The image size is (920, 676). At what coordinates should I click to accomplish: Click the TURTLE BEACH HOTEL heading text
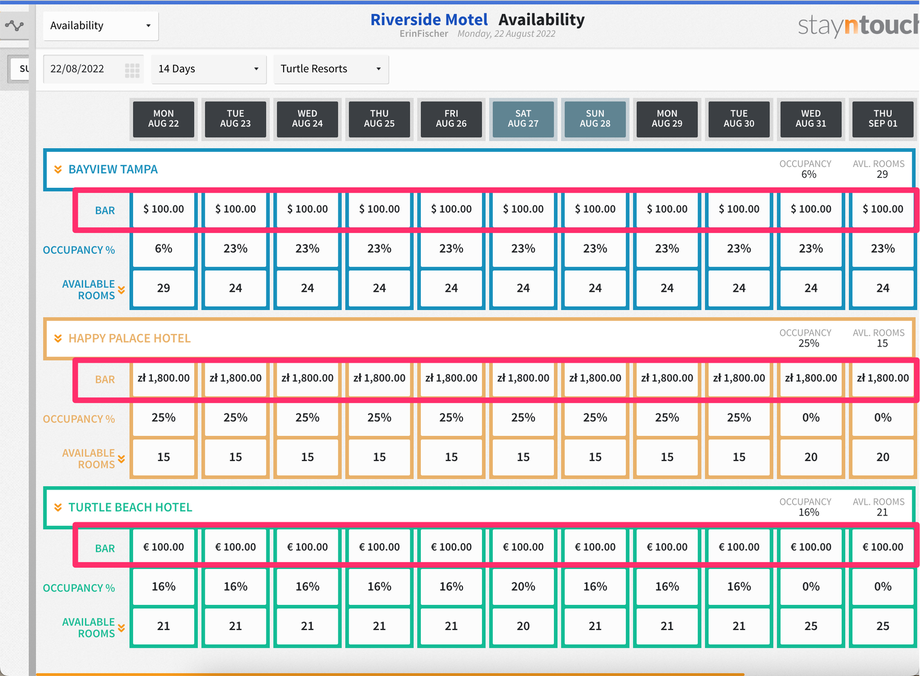pos(130,508)
